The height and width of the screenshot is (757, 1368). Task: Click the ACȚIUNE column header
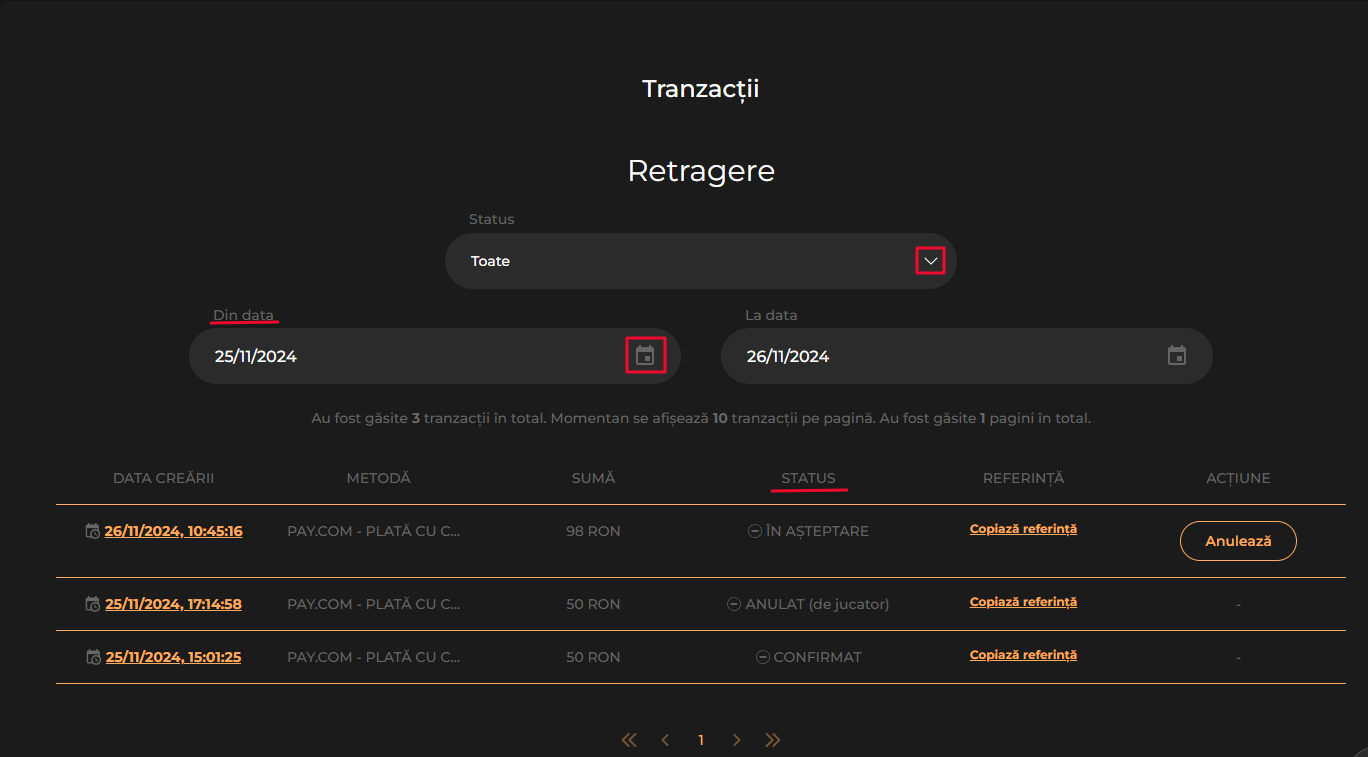(x=1238, y=478)
